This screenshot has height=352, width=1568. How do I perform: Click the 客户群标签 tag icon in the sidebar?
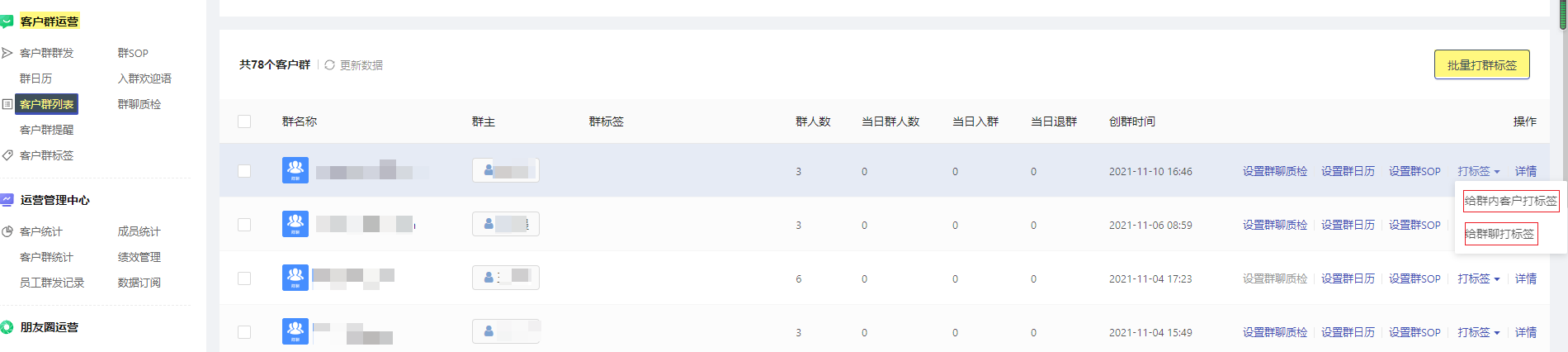click(7, 155)
